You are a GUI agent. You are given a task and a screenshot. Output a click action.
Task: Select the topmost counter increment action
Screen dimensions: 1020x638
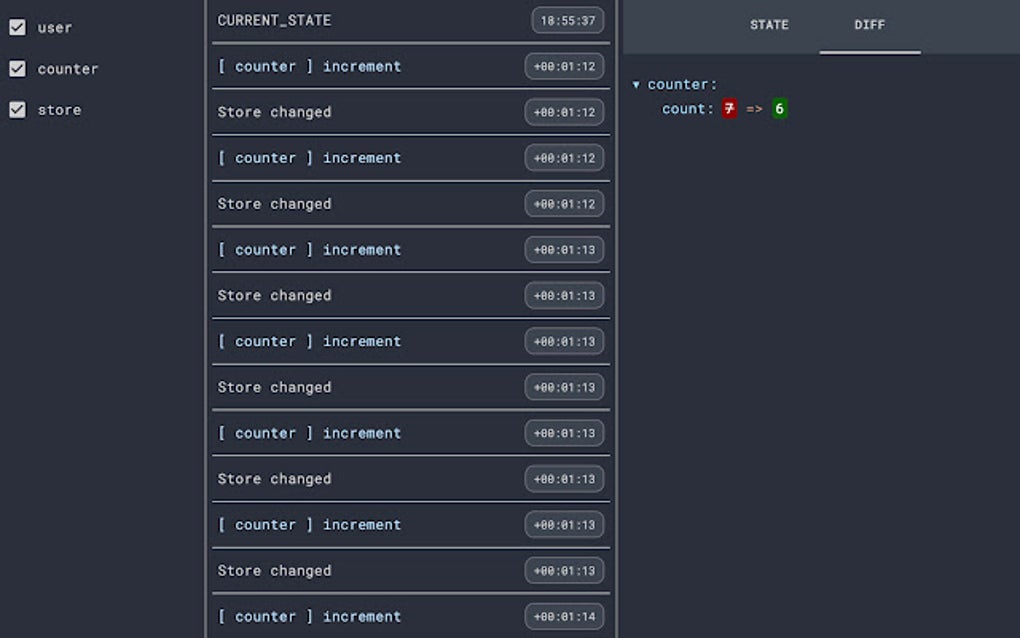tap(310, 66)
